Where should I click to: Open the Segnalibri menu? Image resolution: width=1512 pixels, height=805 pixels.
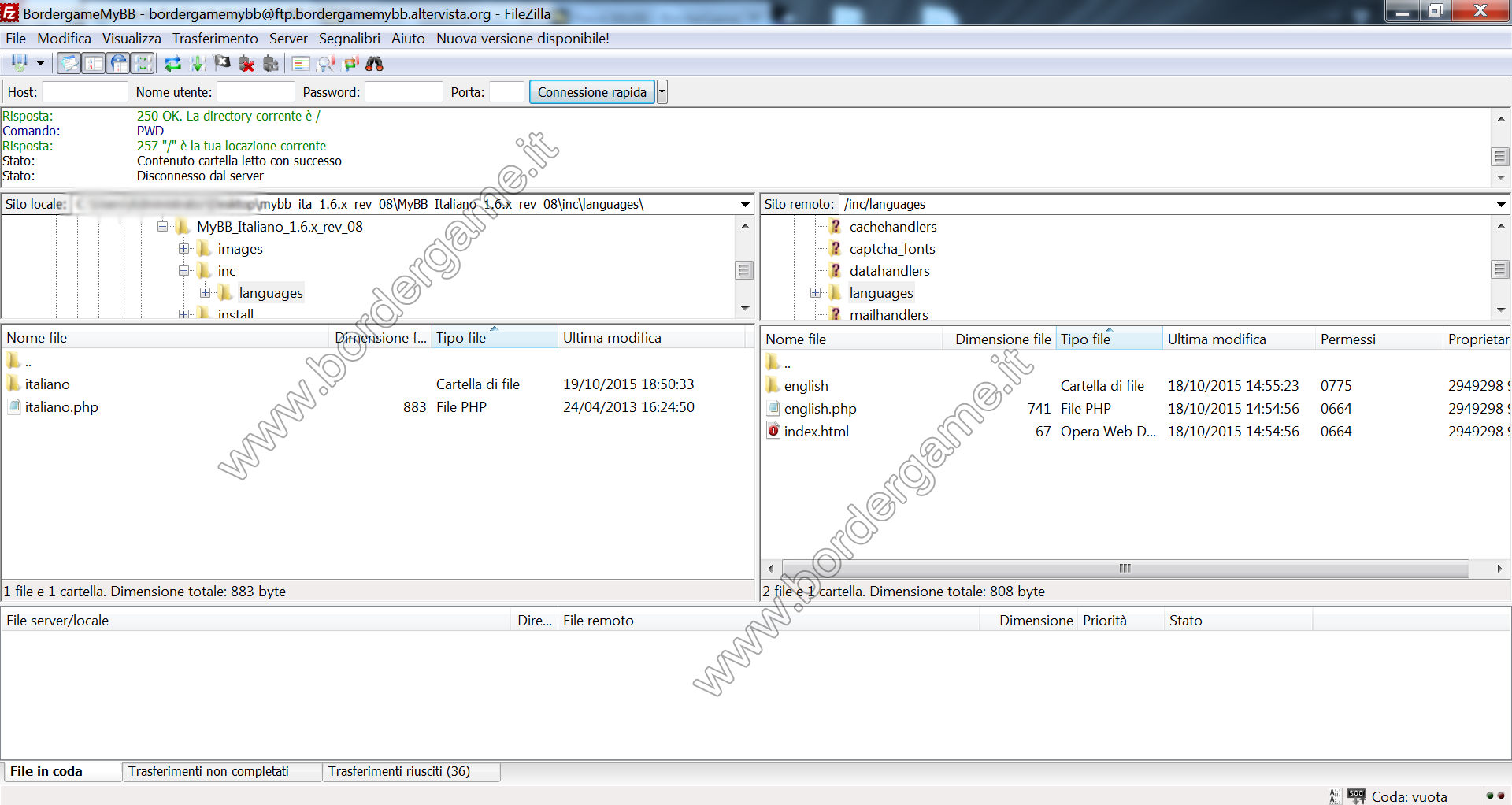point(349,38)
